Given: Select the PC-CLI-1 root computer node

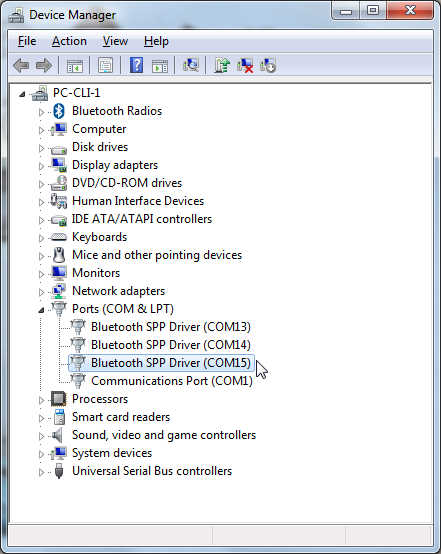Looking at the screenshot, I should (x=76, y=93).
